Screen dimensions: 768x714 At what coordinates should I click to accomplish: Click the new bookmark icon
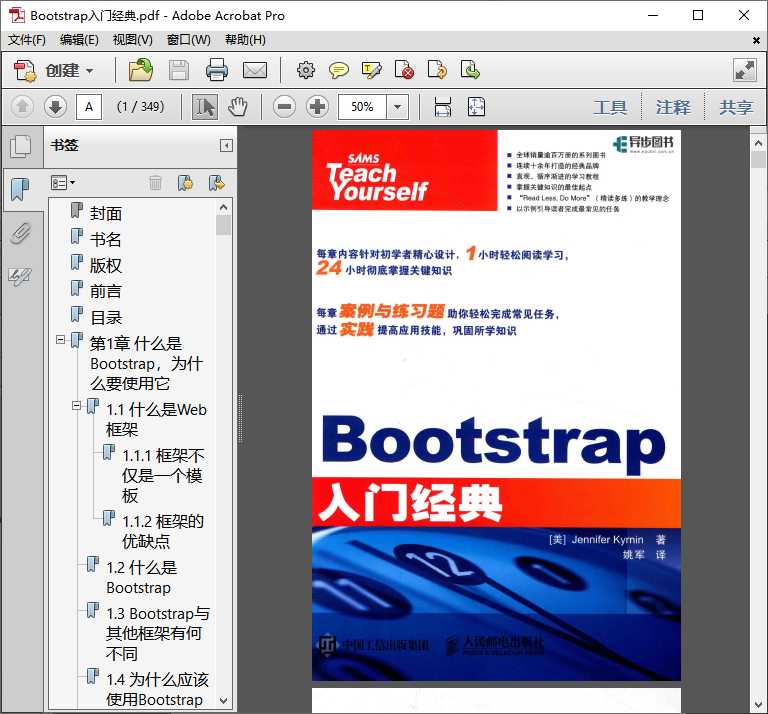[x=186, y=183]
